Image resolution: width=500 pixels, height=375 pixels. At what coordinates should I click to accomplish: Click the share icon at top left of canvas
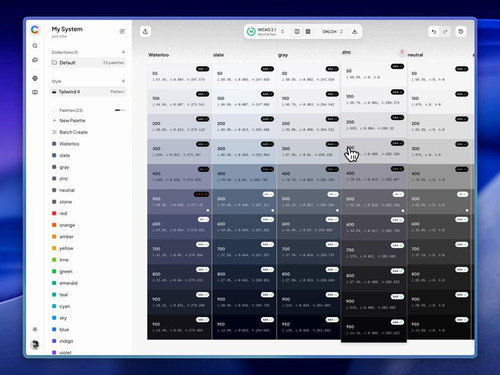tap(145, 32)
